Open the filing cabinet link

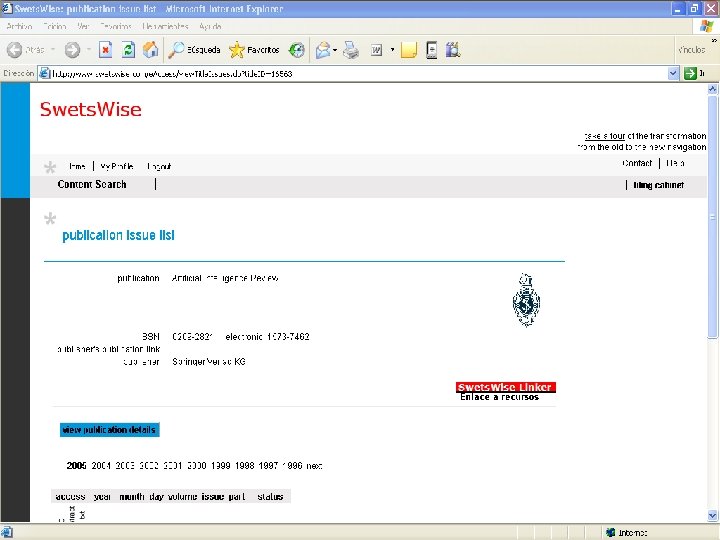658,185
